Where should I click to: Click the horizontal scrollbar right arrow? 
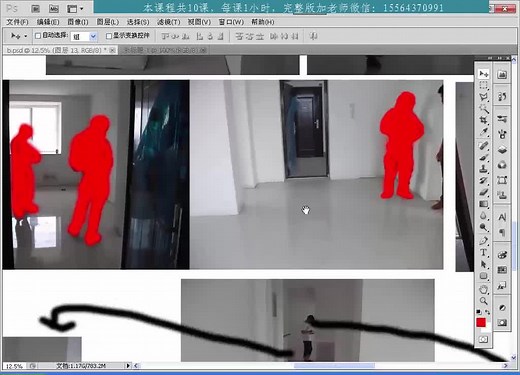coord(505,366)
